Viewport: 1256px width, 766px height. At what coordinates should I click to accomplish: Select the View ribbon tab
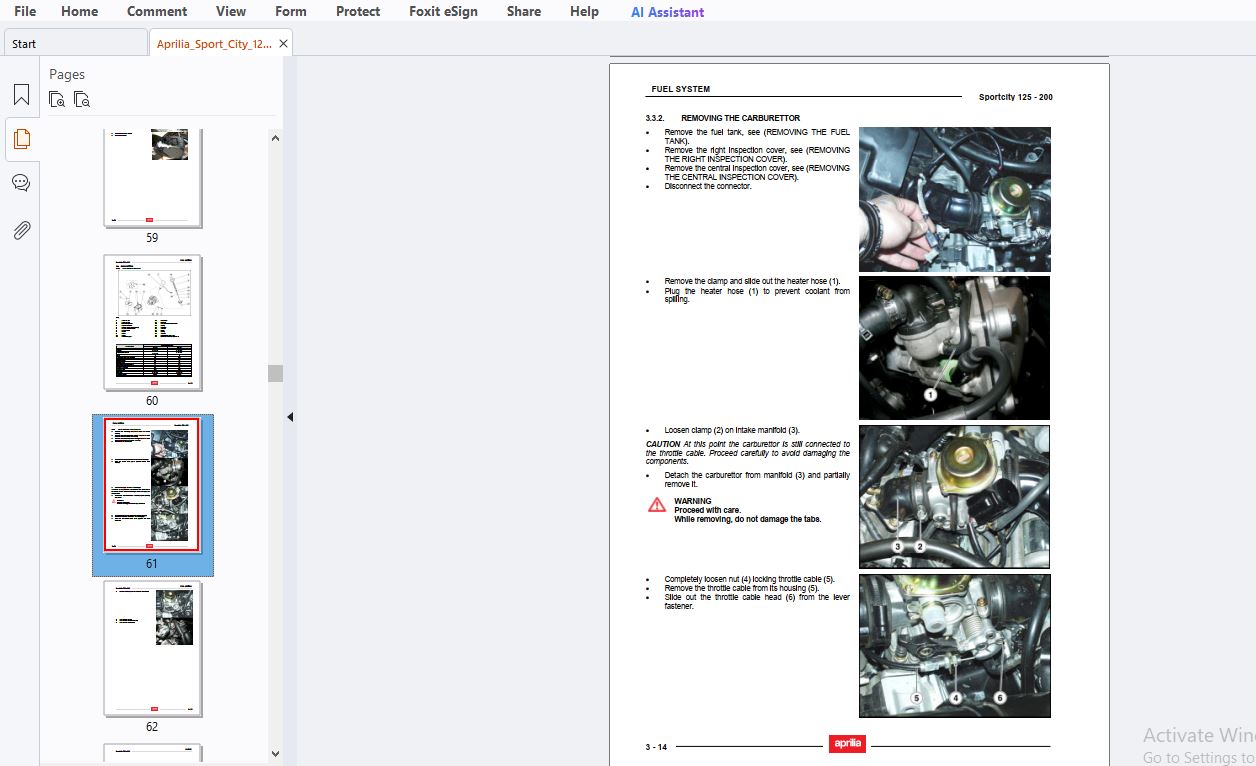pos(231,11)
